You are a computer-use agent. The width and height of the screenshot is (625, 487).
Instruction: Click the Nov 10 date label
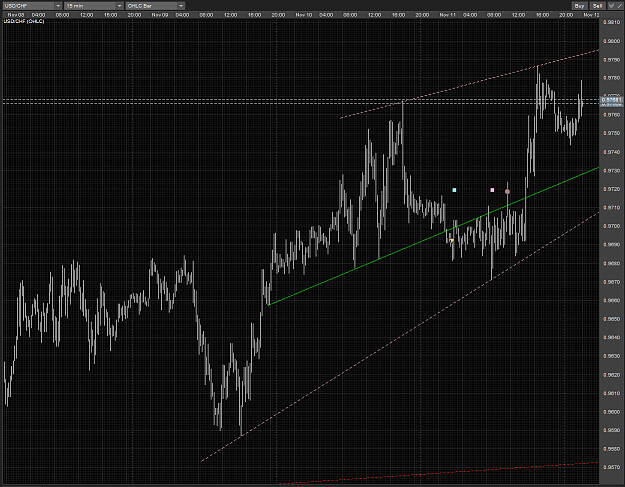point(303,15)
